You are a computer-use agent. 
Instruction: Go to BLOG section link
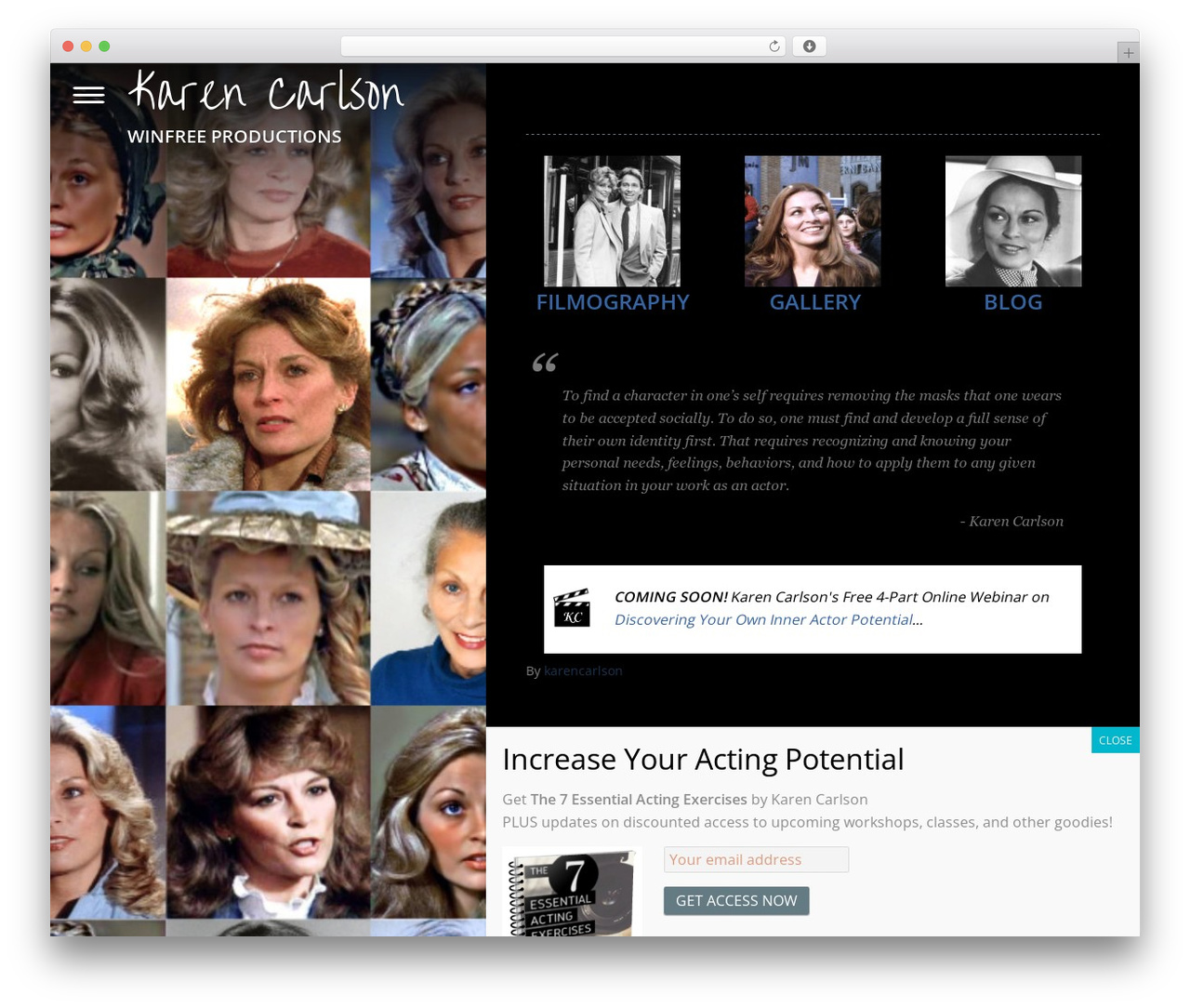1013,302
